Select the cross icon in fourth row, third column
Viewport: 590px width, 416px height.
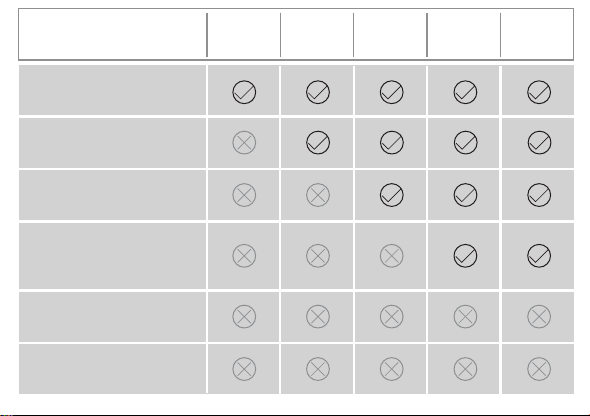pos(392,256)
